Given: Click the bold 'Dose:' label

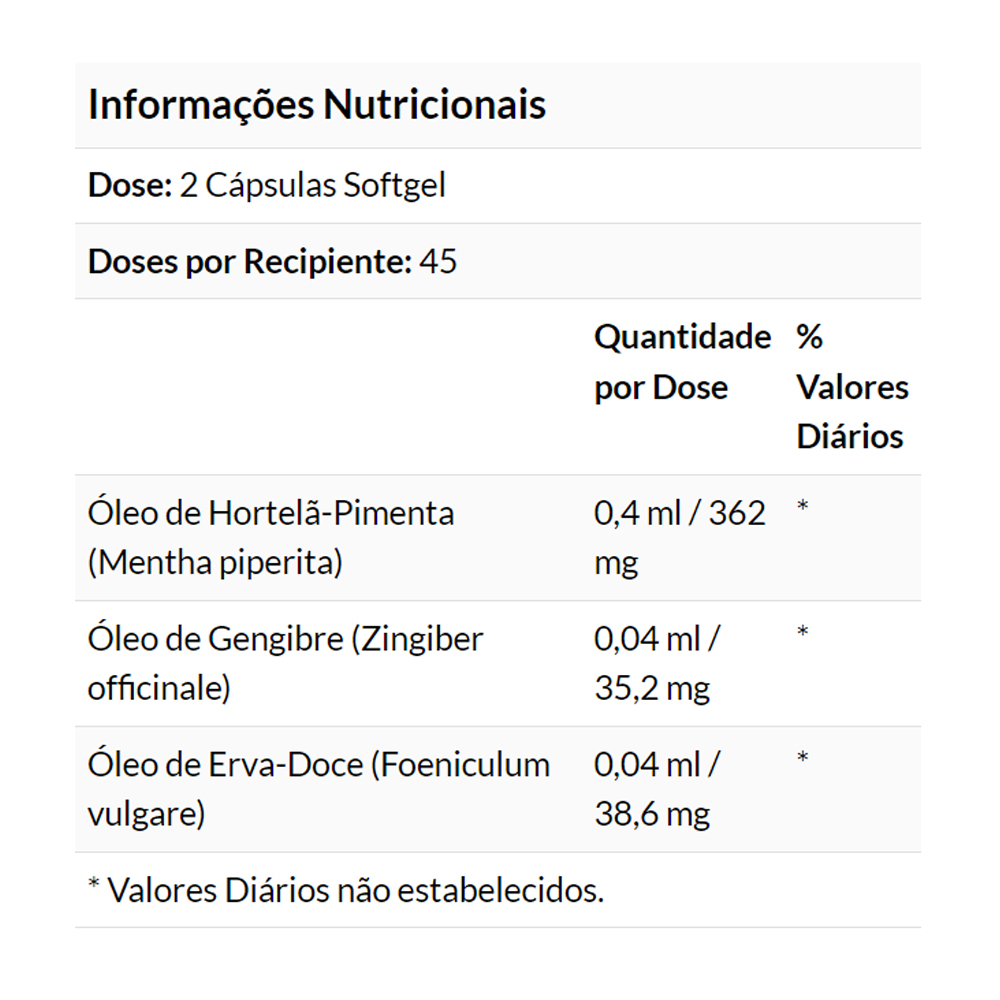Looking at the screenshot, I should 130,186.
